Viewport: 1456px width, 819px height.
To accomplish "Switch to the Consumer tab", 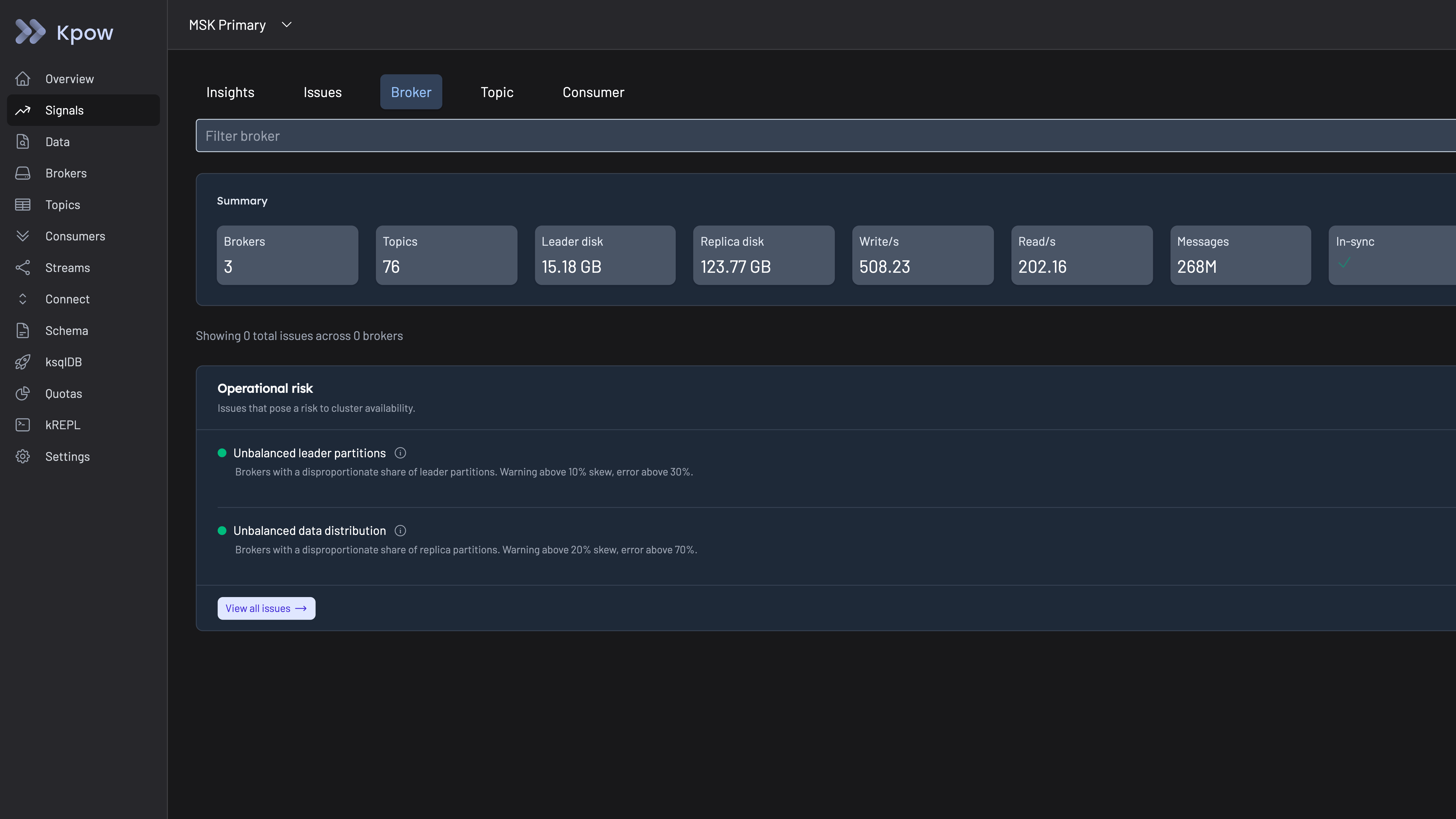I will pos(593,92).
